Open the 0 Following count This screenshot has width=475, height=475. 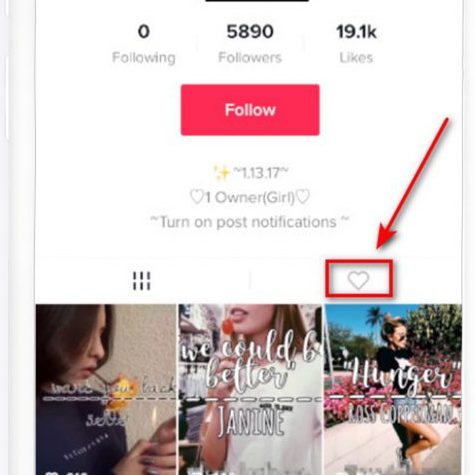point(144,32)
